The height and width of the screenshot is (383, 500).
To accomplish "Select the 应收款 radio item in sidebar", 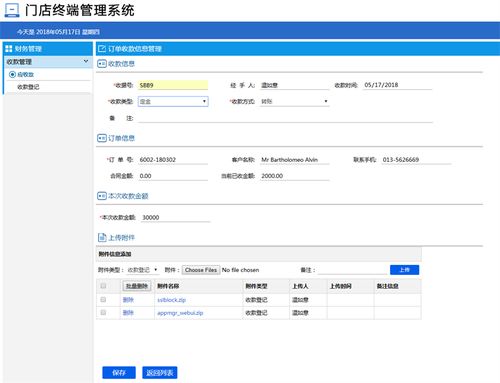I will tap(12, 74).
